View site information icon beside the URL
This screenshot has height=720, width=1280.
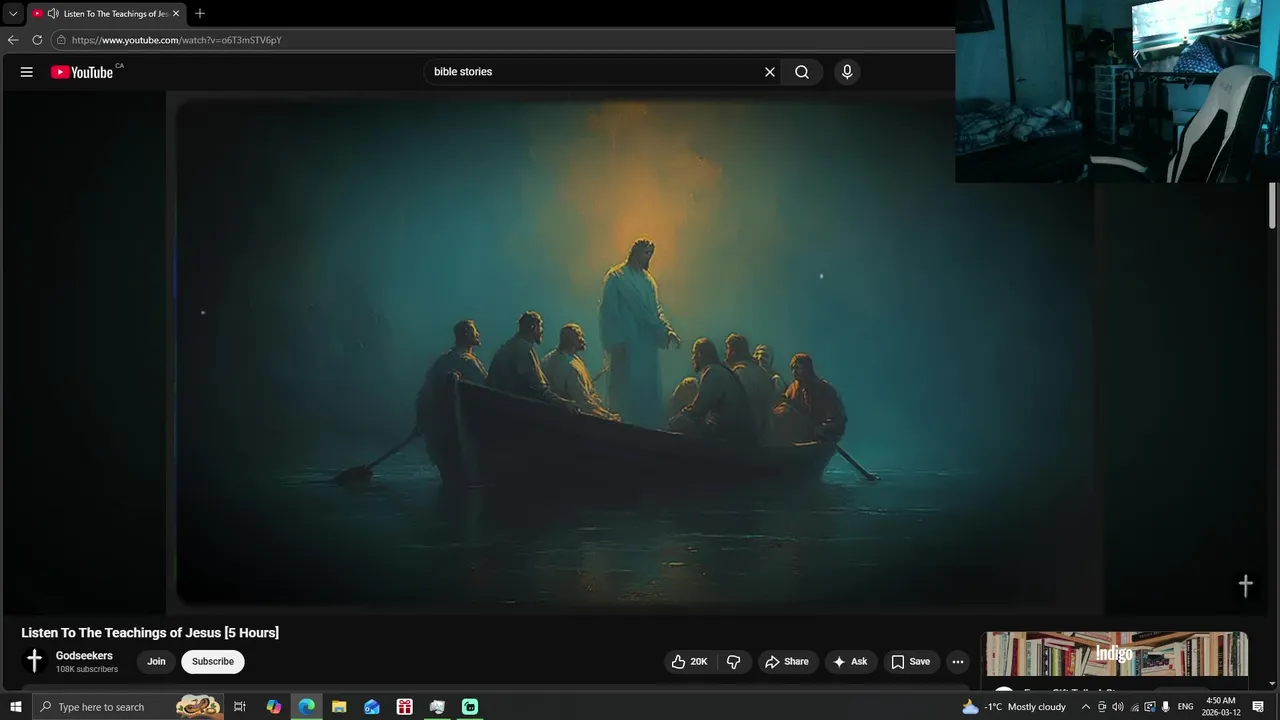click(61, 40)
